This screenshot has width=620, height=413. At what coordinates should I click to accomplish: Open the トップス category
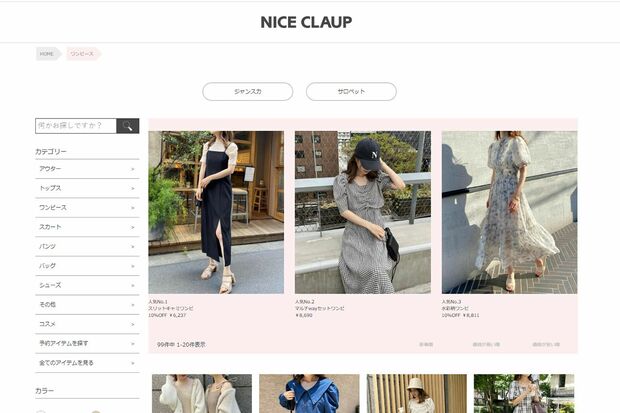87,188
